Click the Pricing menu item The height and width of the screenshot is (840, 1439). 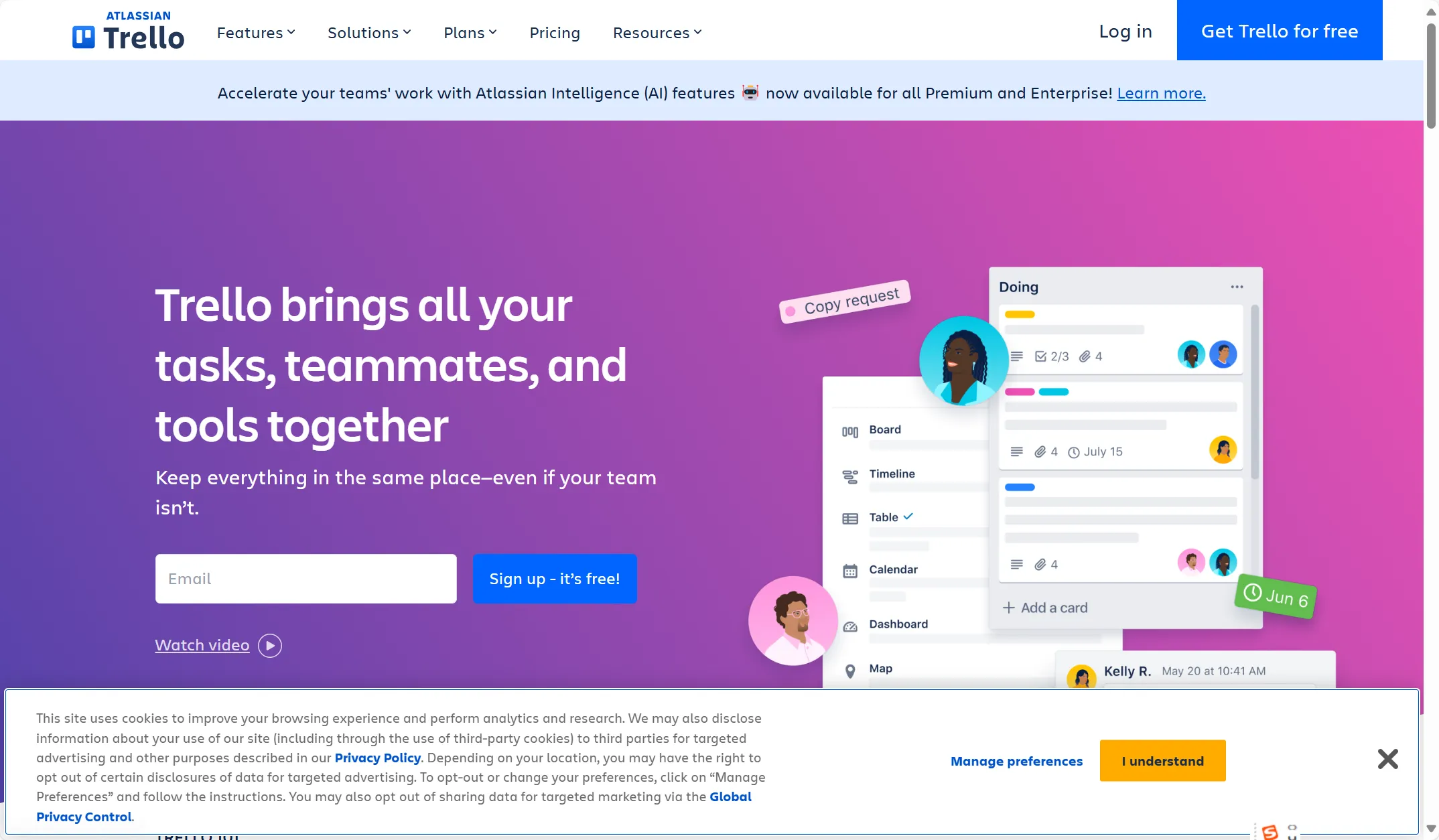coord(555,32)
